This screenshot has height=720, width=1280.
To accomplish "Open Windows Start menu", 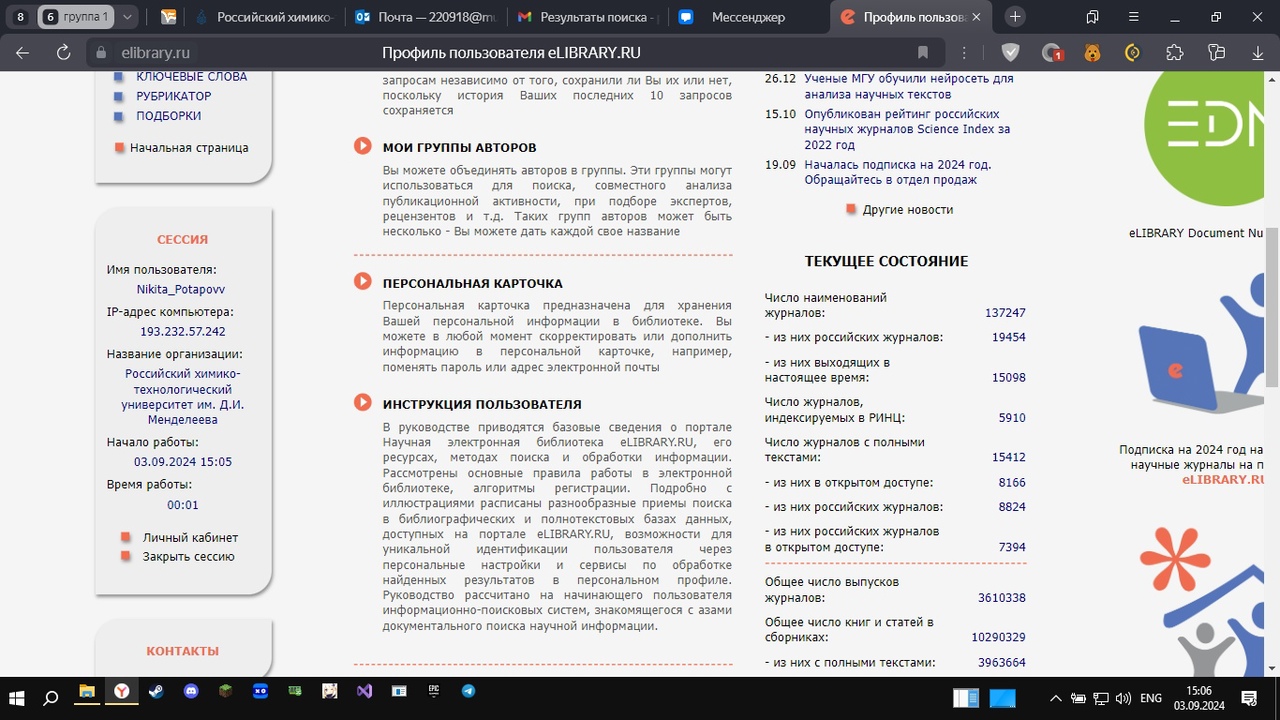I will (x=17, y=697).
